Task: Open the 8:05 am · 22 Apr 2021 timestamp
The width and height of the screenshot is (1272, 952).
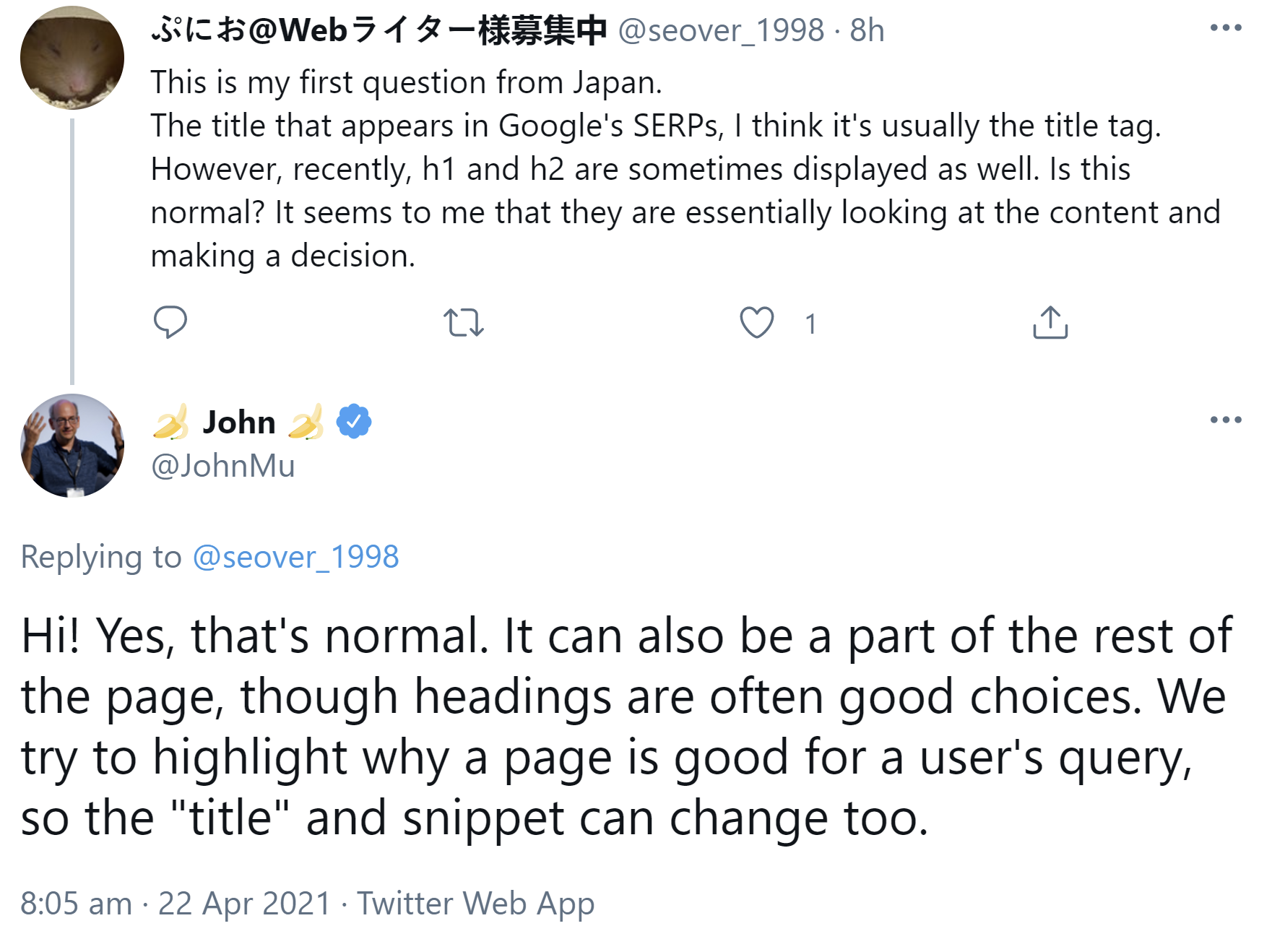Action: 176,904
